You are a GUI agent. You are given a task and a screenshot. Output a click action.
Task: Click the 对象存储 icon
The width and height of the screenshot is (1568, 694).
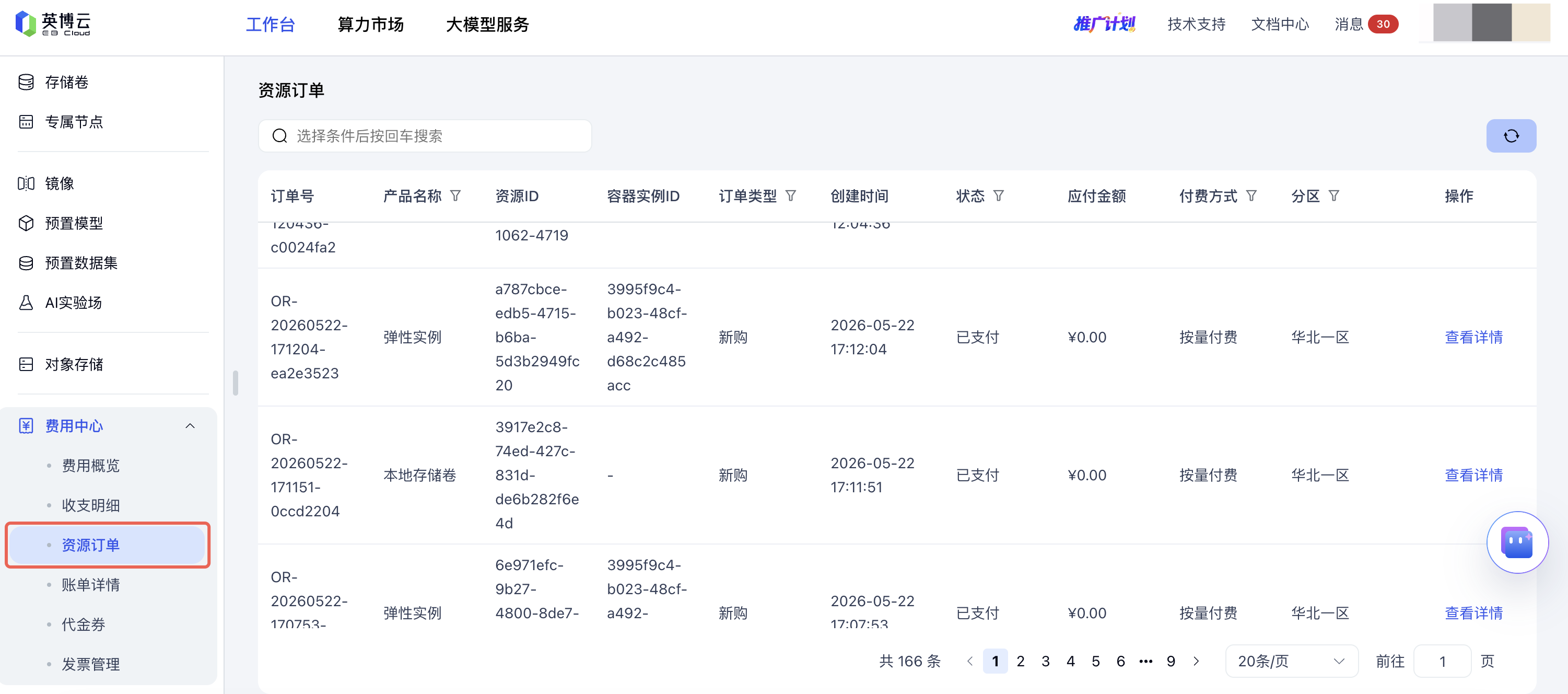[26, 364]
